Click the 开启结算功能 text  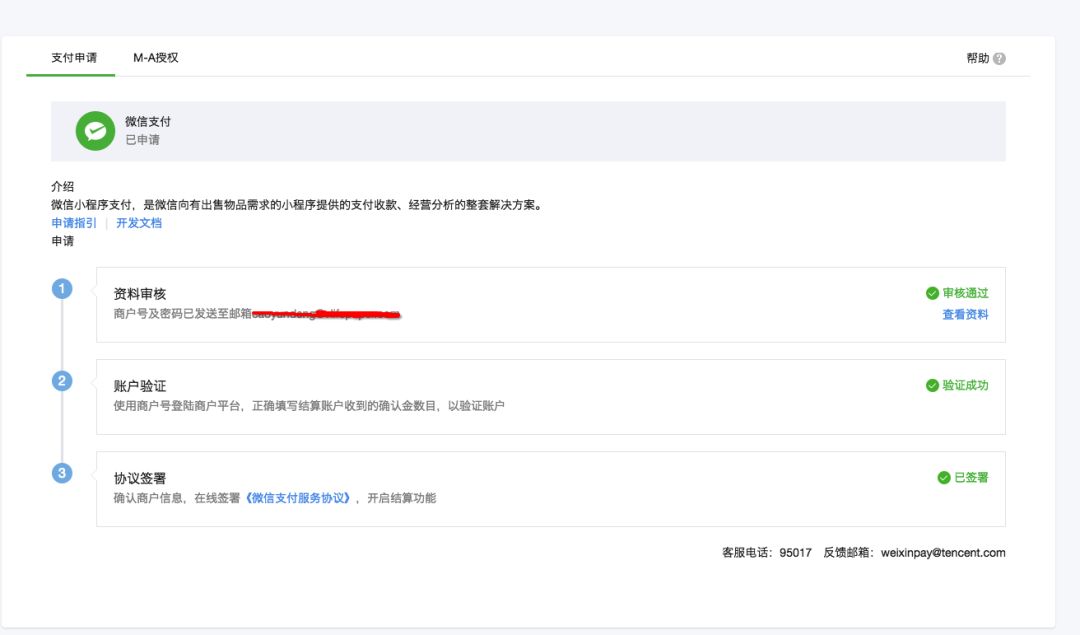402,498
